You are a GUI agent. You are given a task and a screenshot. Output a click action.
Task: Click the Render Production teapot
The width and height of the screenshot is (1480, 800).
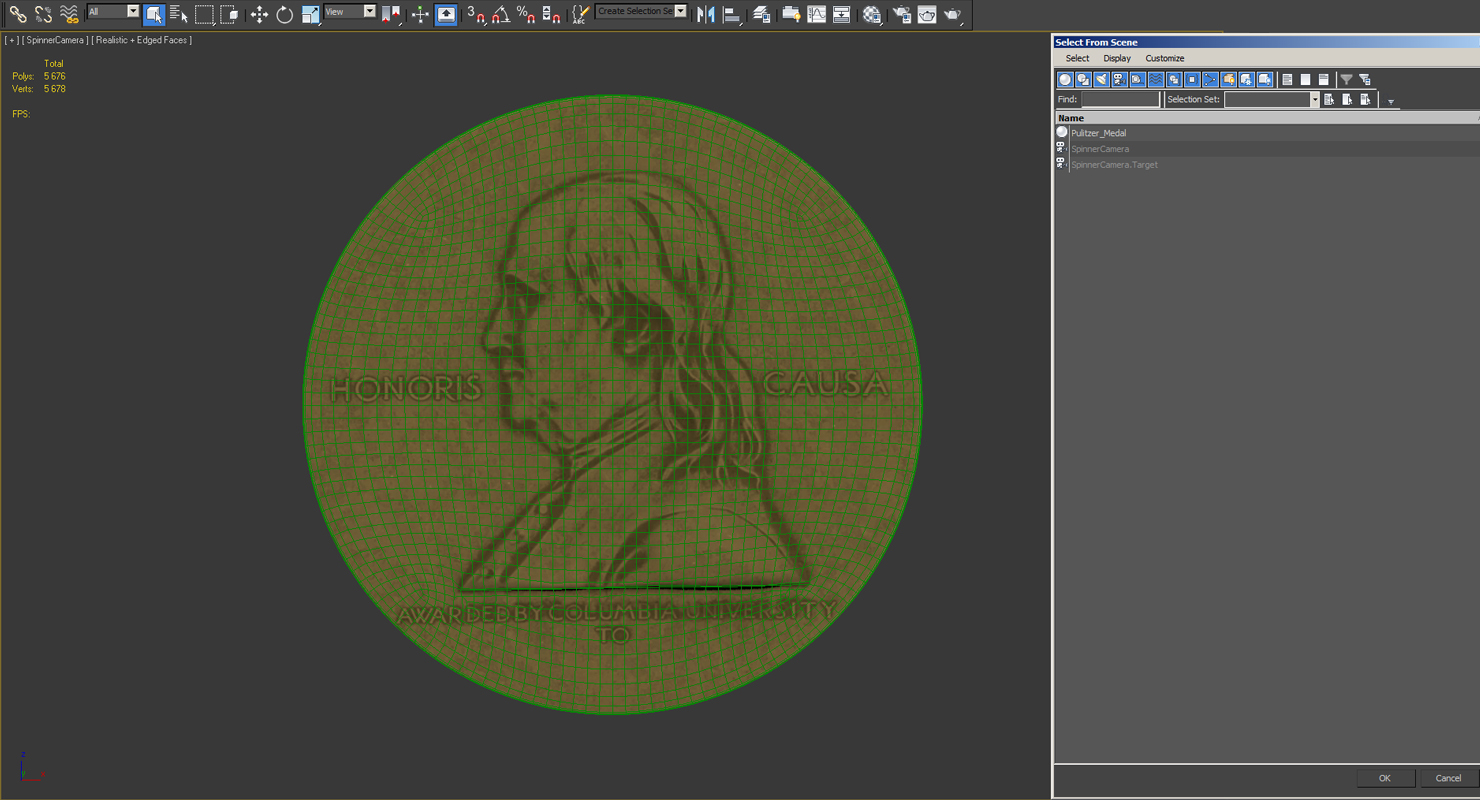point(953,14)
